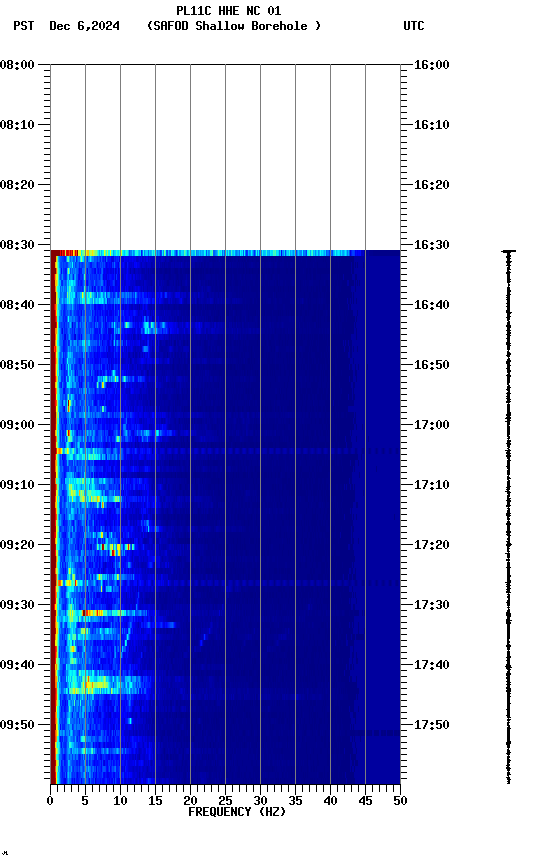Click the UTC time label '16:10'
This screenshot has width=552, height=864.
(x=432, y=125)
